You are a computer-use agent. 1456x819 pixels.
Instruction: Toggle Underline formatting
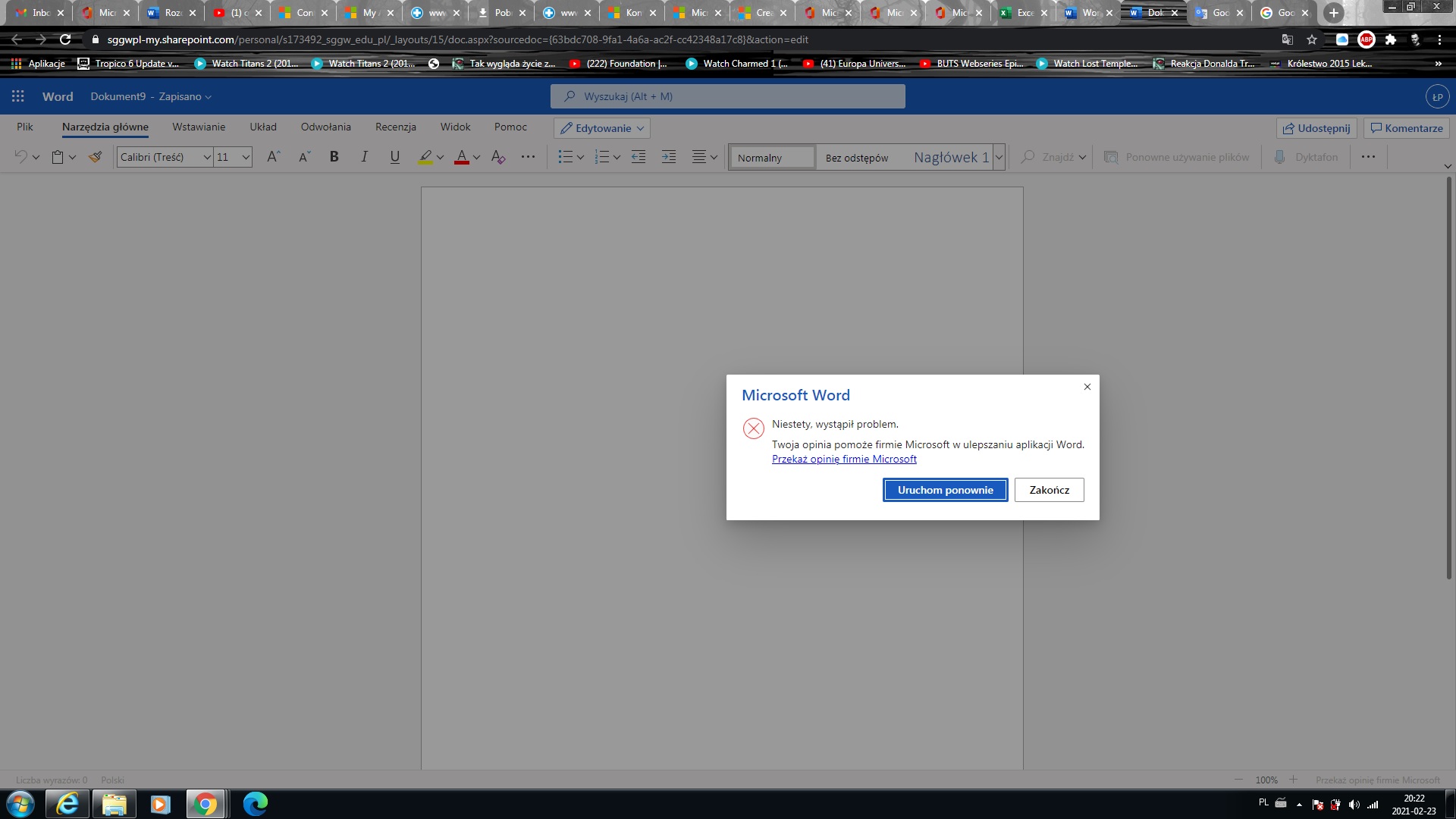pos(394,157)
